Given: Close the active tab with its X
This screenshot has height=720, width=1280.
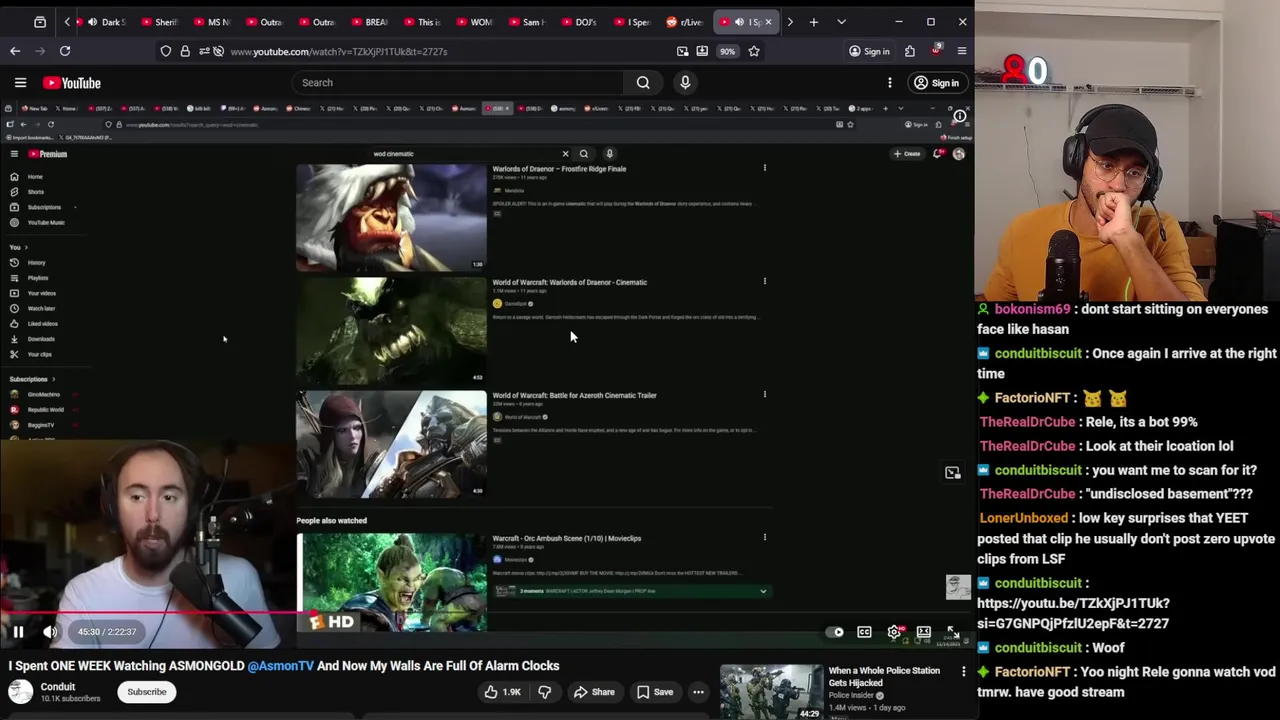Looking at the screenshot, I should [768, 22].
